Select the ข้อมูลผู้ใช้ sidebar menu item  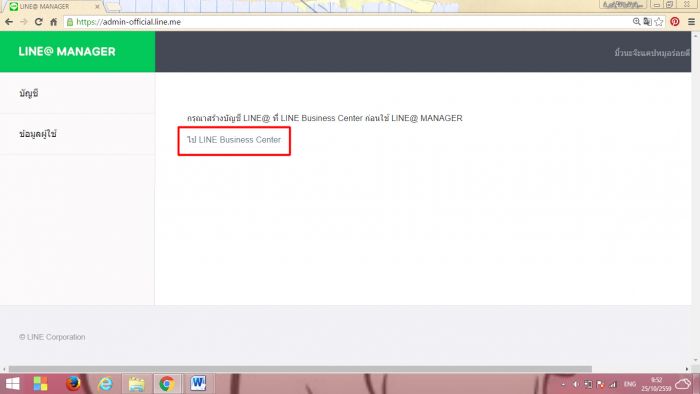point(77,134)
